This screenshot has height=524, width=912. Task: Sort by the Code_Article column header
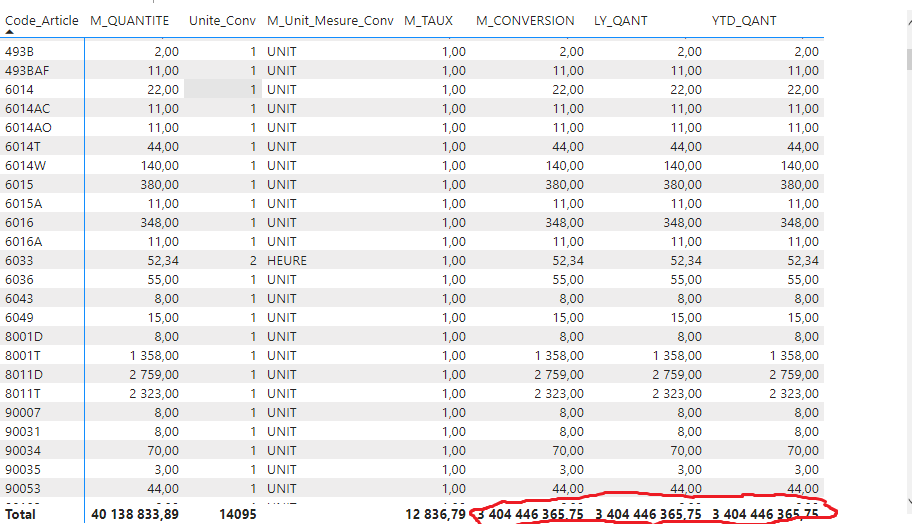tap(41, 20)
